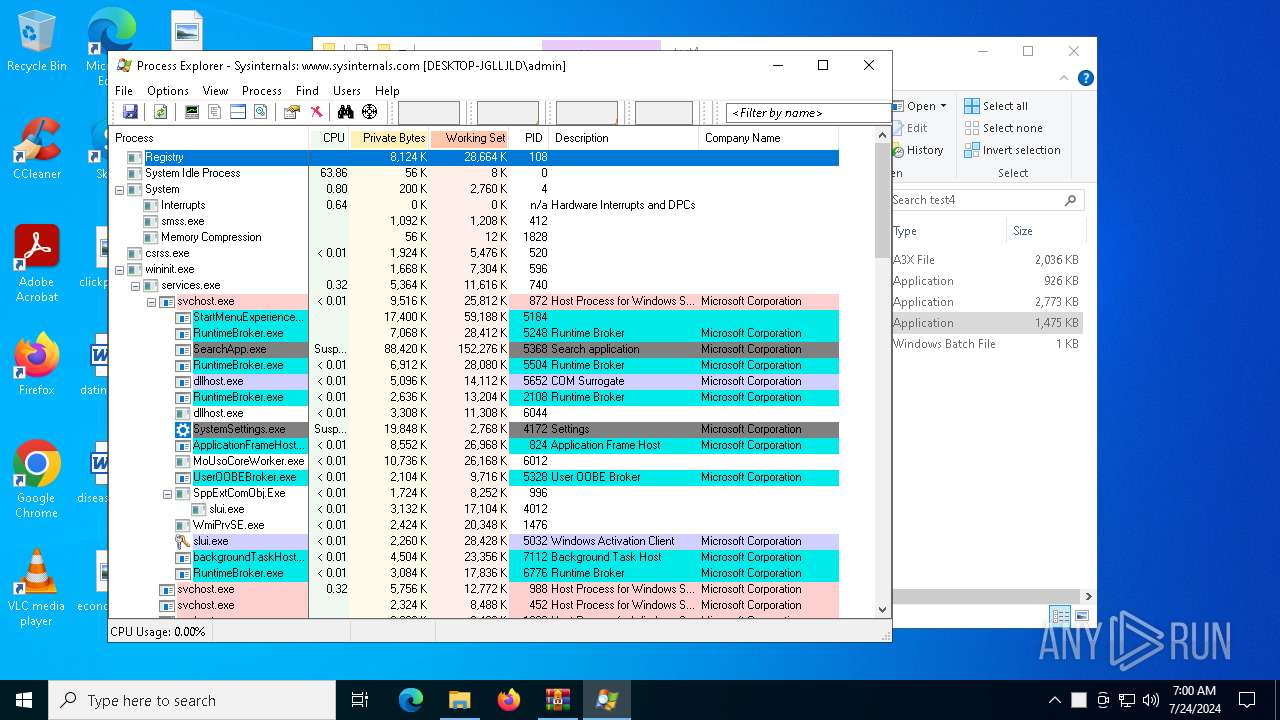Click History in Explorer ribbon
1280x720 pixels.
tap(916, 150)
